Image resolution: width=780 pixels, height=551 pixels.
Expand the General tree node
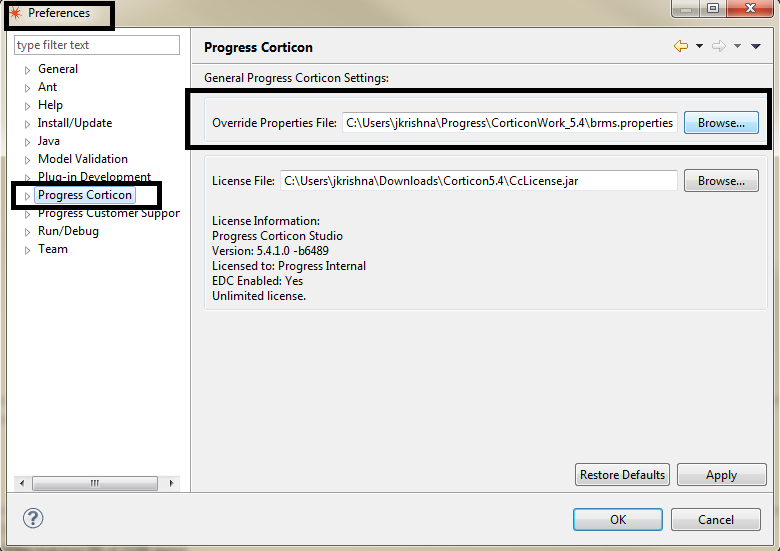27,70
